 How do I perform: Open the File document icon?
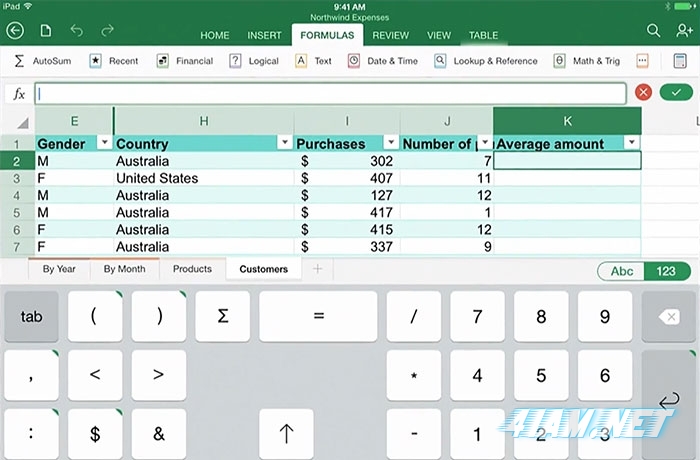pyautogui.click(x=46, y=31)
